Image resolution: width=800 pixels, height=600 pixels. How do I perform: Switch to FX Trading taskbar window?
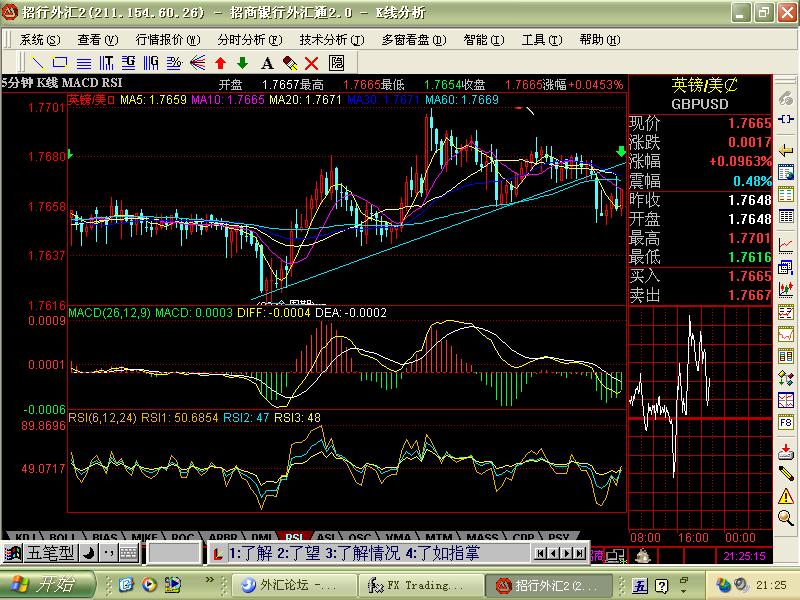tap(421, 585)
